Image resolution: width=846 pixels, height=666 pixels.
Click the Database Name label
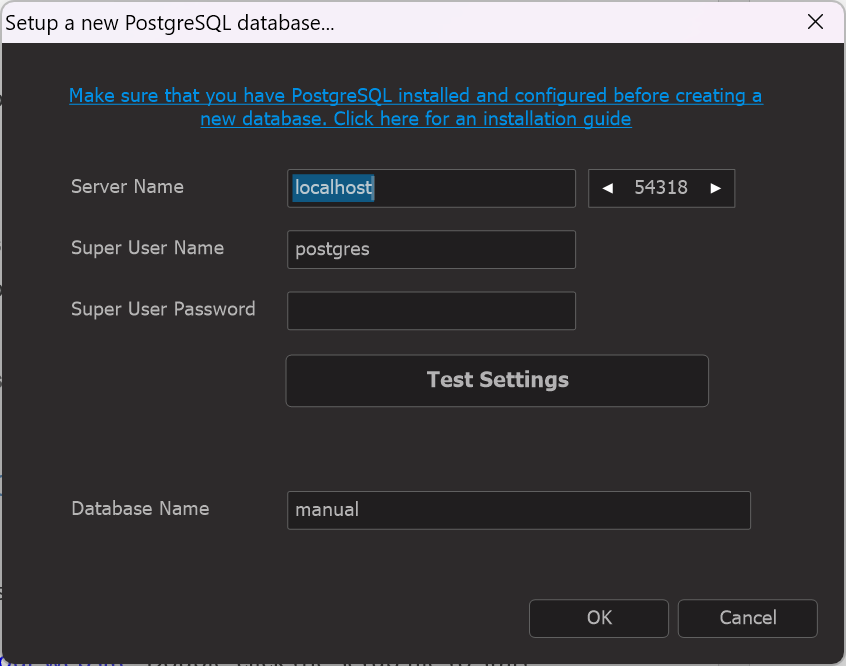coord(140,509)
